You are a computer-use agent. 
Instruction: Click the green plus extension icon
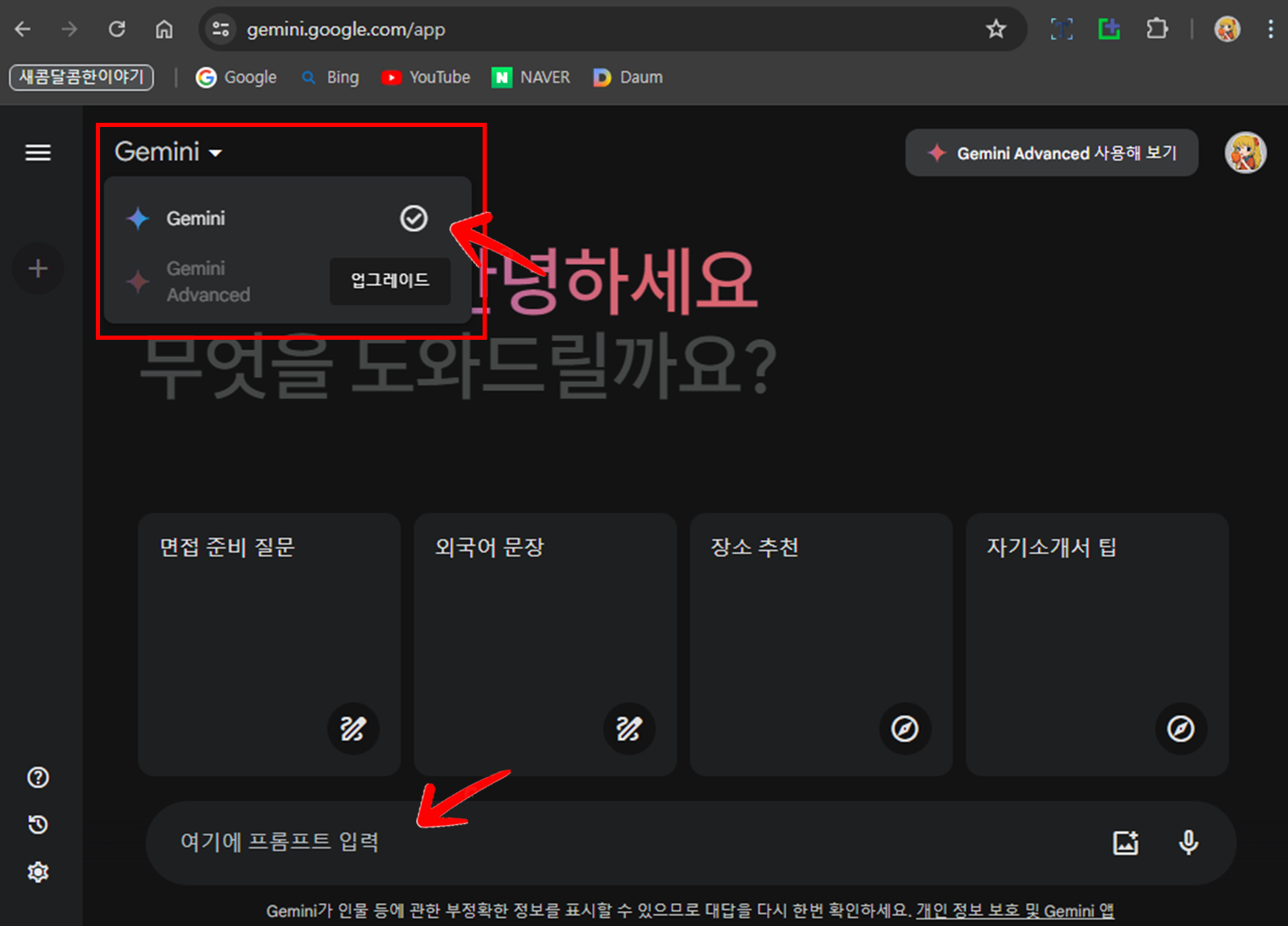pyautogui.click(x=1109, y=29)
